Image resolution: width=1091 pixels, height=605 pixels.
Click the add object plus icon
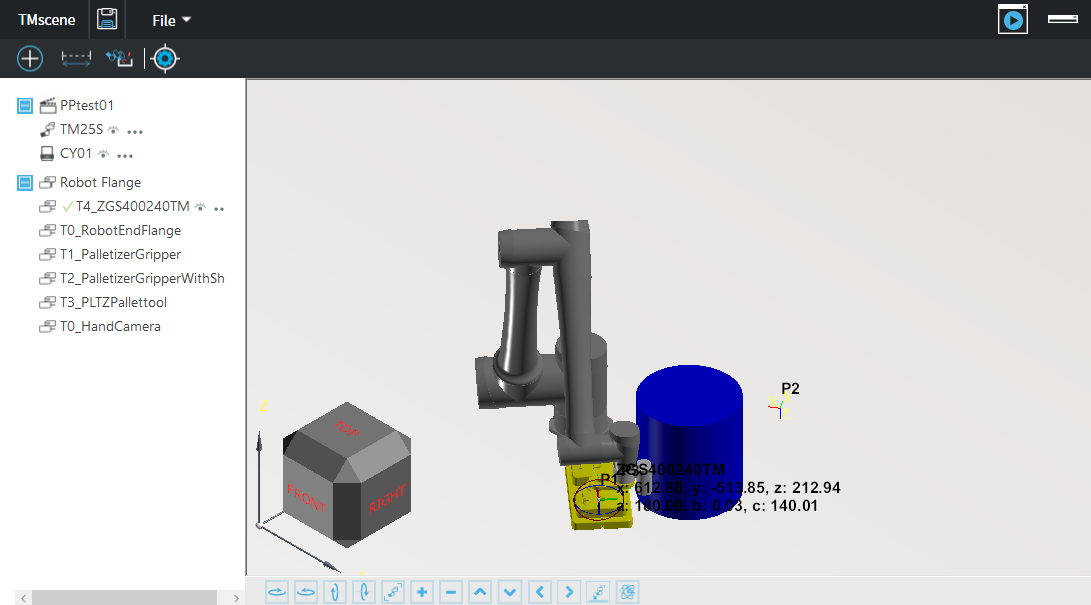30,59
